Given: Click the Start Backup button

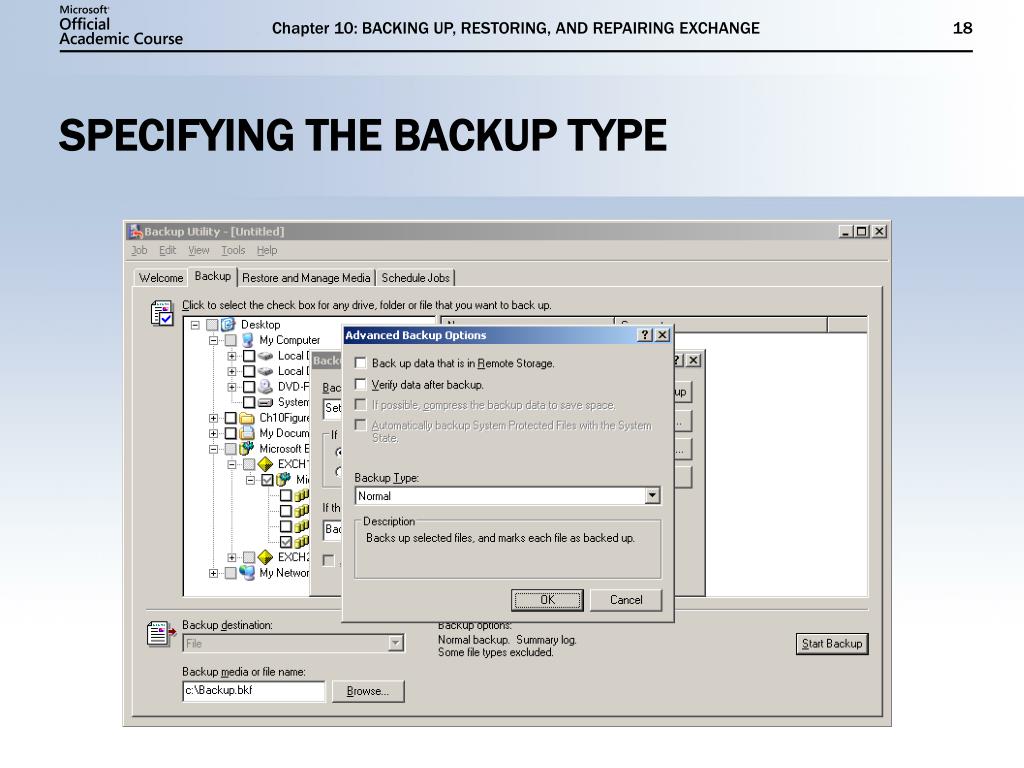Looking at the screenshot, I should pyautogui.click(x=832, y=643).
